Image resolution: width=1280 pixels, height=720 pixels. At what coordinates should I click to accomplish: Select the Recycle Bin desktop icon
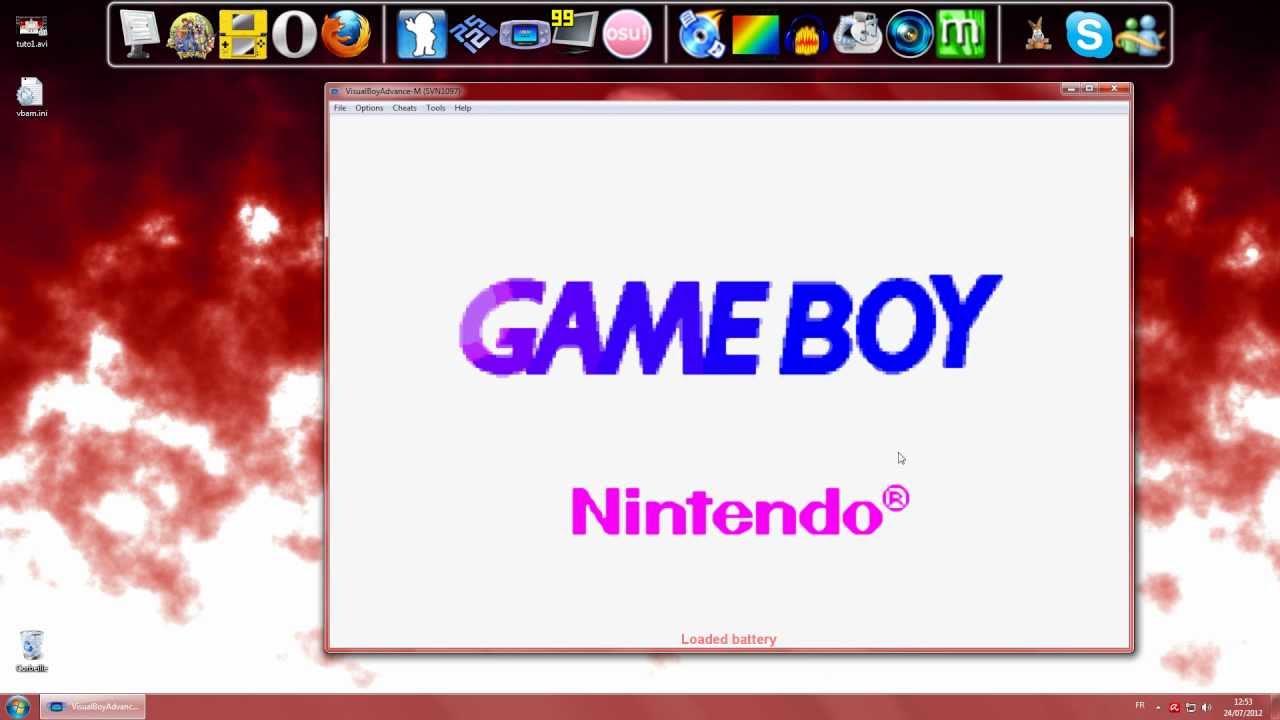pos(31,652)
